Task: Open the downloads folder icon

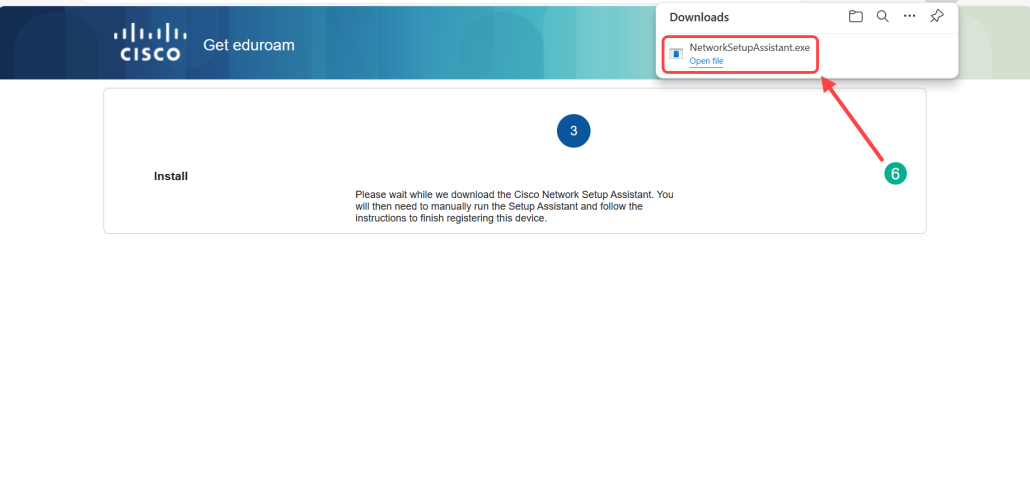Action: click(855, 16)
